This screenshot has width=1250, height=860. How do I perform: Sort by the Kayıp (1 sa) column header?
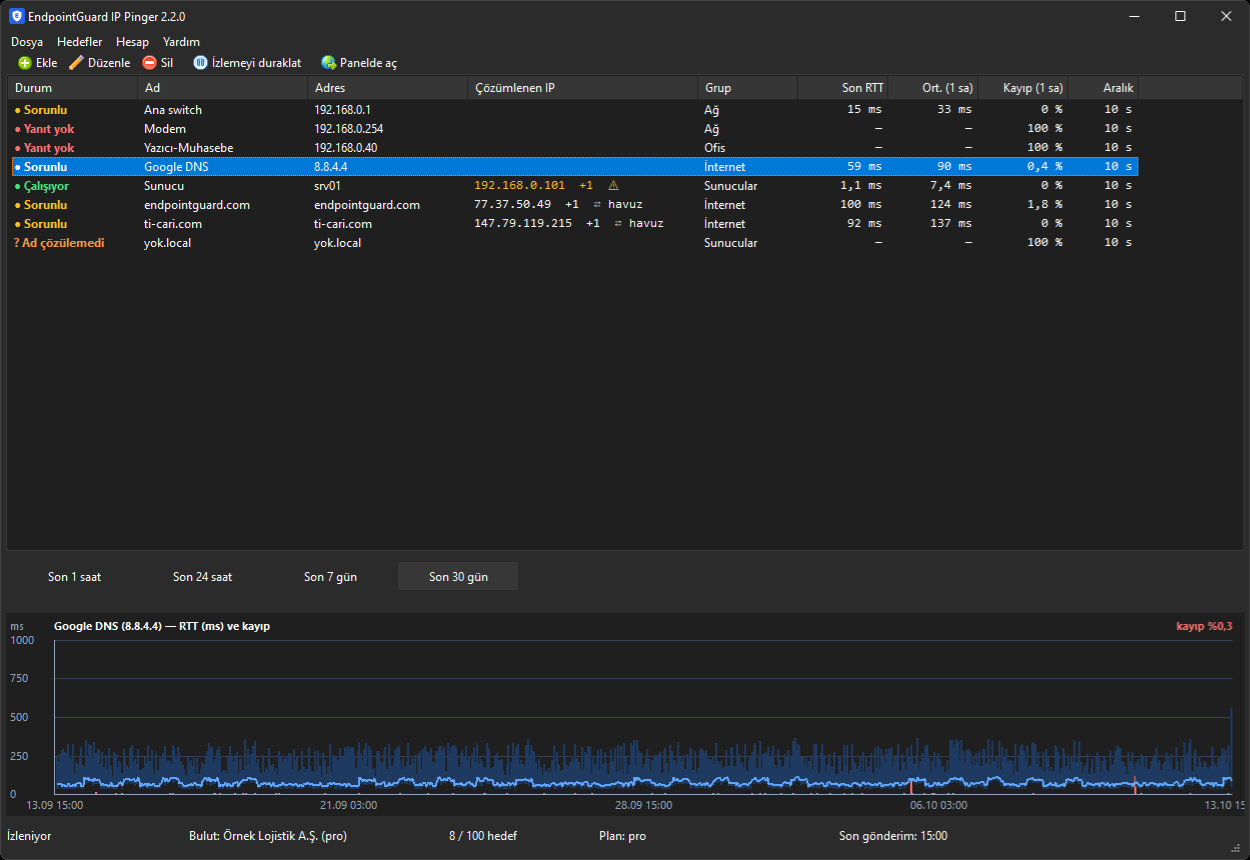(1023, 88)
